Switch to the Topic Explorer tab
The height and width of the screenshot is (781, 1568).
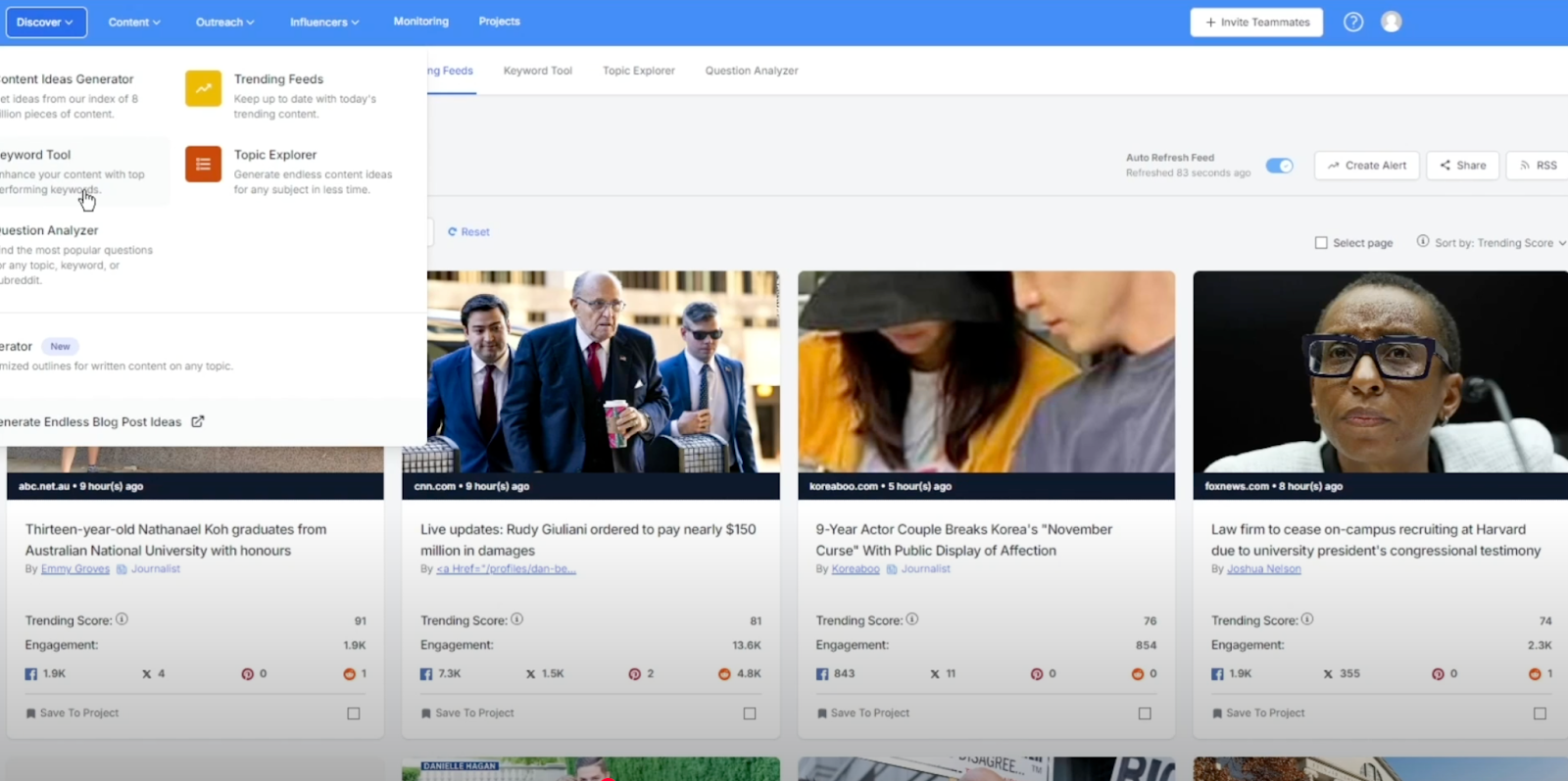tap(639, 71)
